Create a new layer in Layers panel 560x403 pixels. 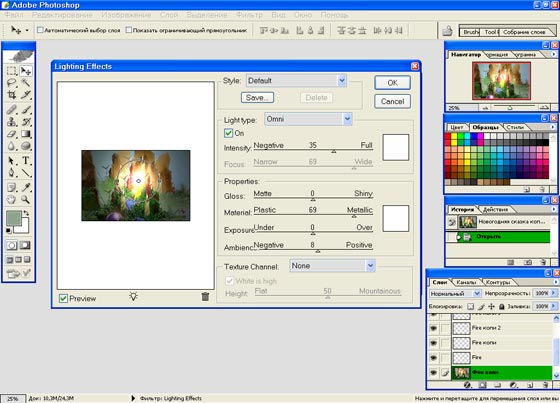tap(530, 385)
